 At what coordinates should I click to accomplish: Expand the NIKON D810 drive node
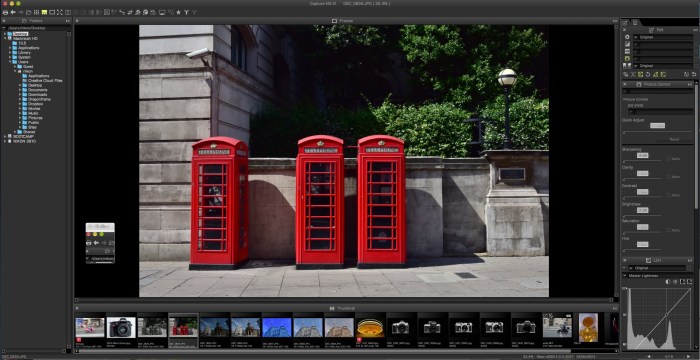click(x=5, y=141)
